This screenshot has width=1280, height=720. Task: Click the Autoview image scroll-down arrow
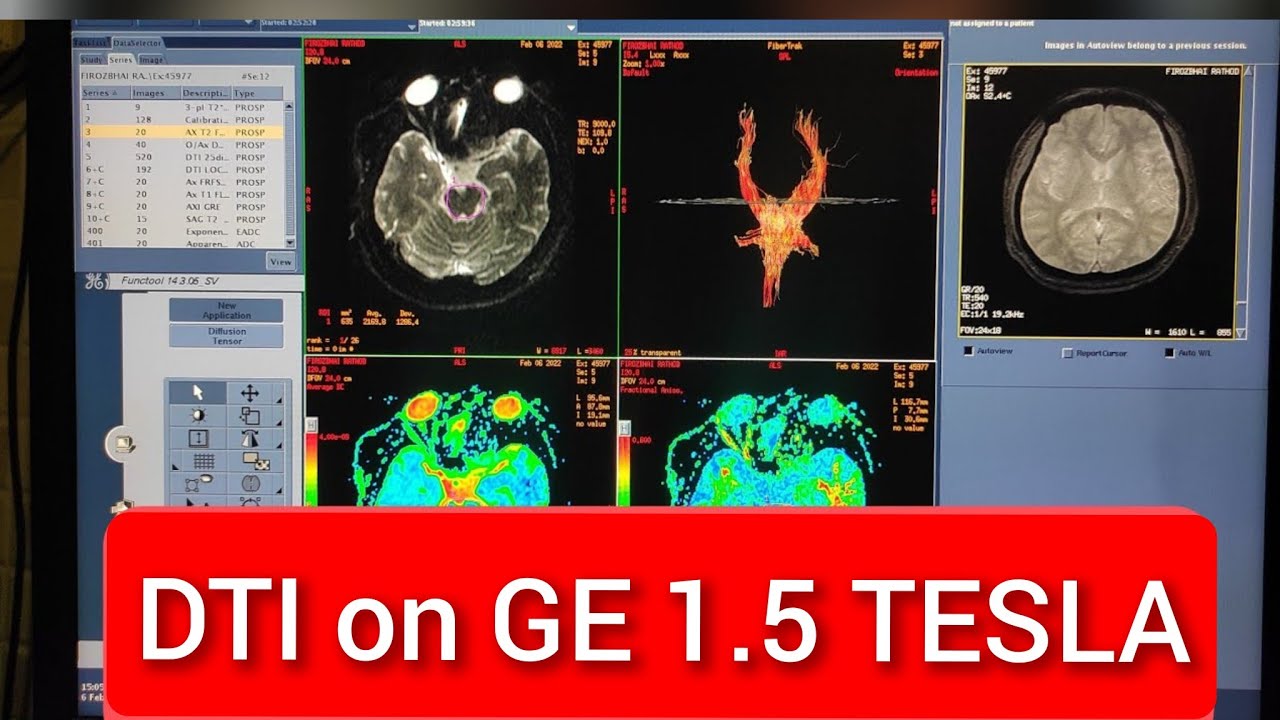1240,333
